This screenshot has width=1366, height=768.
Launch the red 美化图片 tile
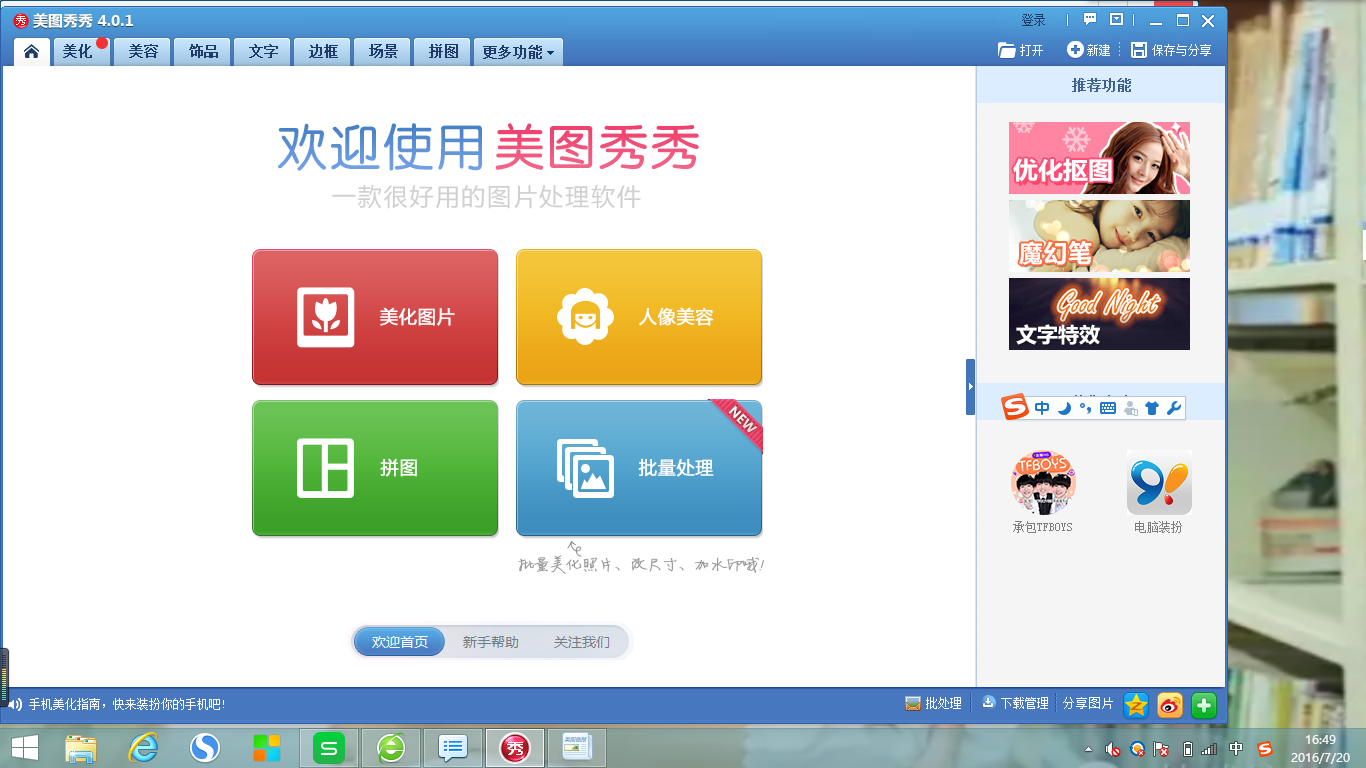pos(375,317)
